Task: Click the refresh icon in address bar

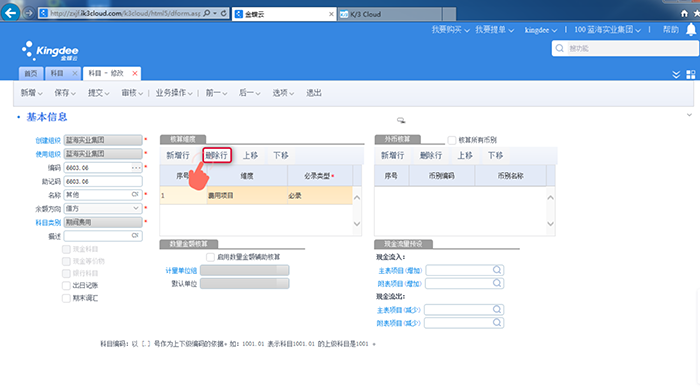Action: coord(224,13)
